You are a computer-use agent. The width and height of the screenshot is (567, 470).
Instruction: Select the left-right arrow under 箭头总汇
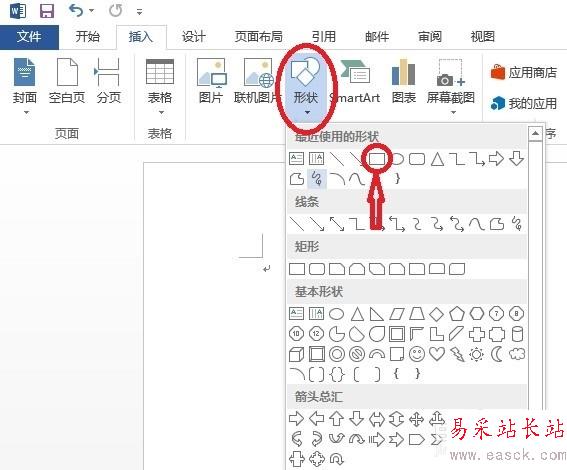(376, 419)
